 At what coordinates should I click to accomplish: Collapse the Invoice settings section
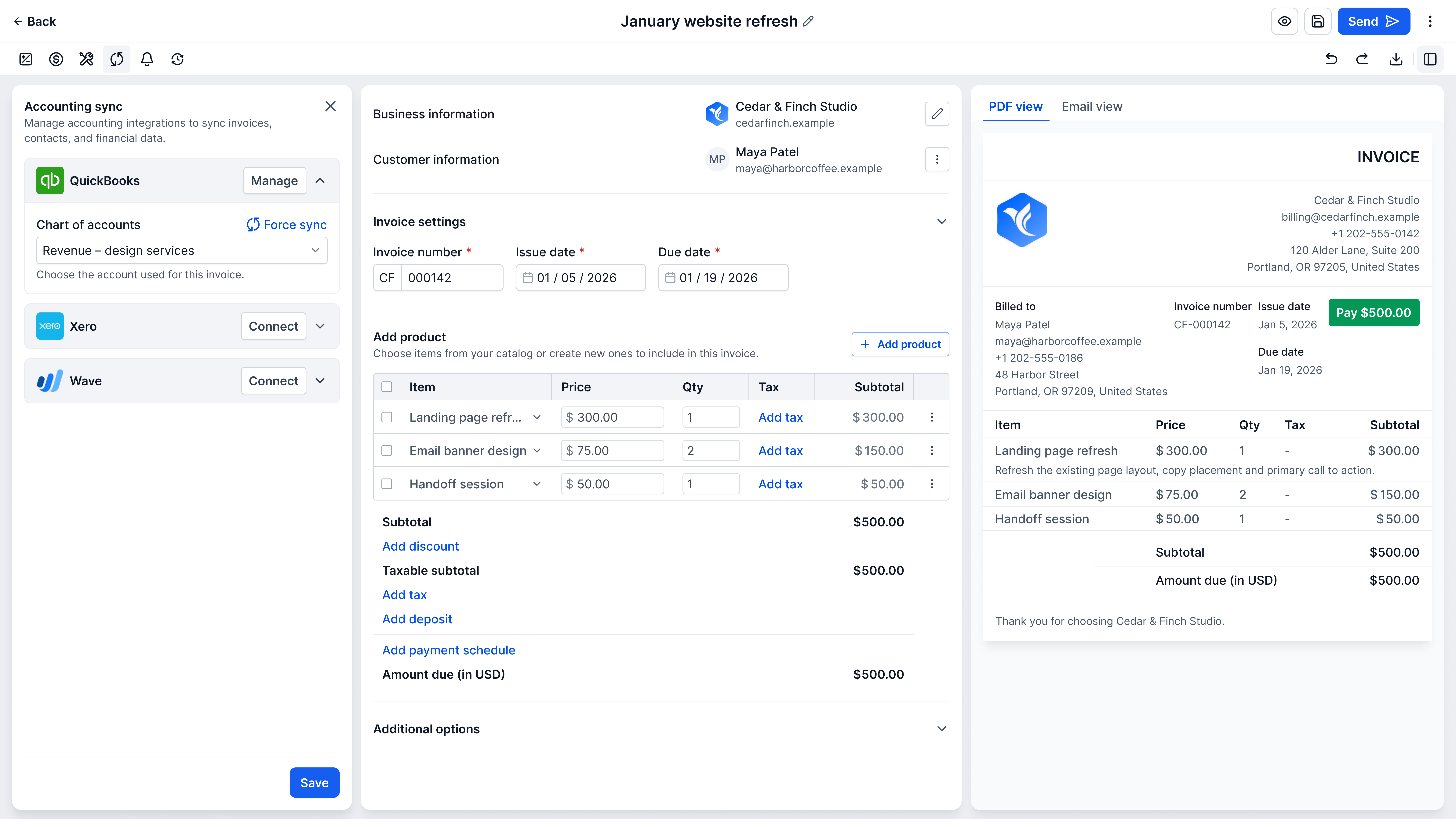pos(942,222)
